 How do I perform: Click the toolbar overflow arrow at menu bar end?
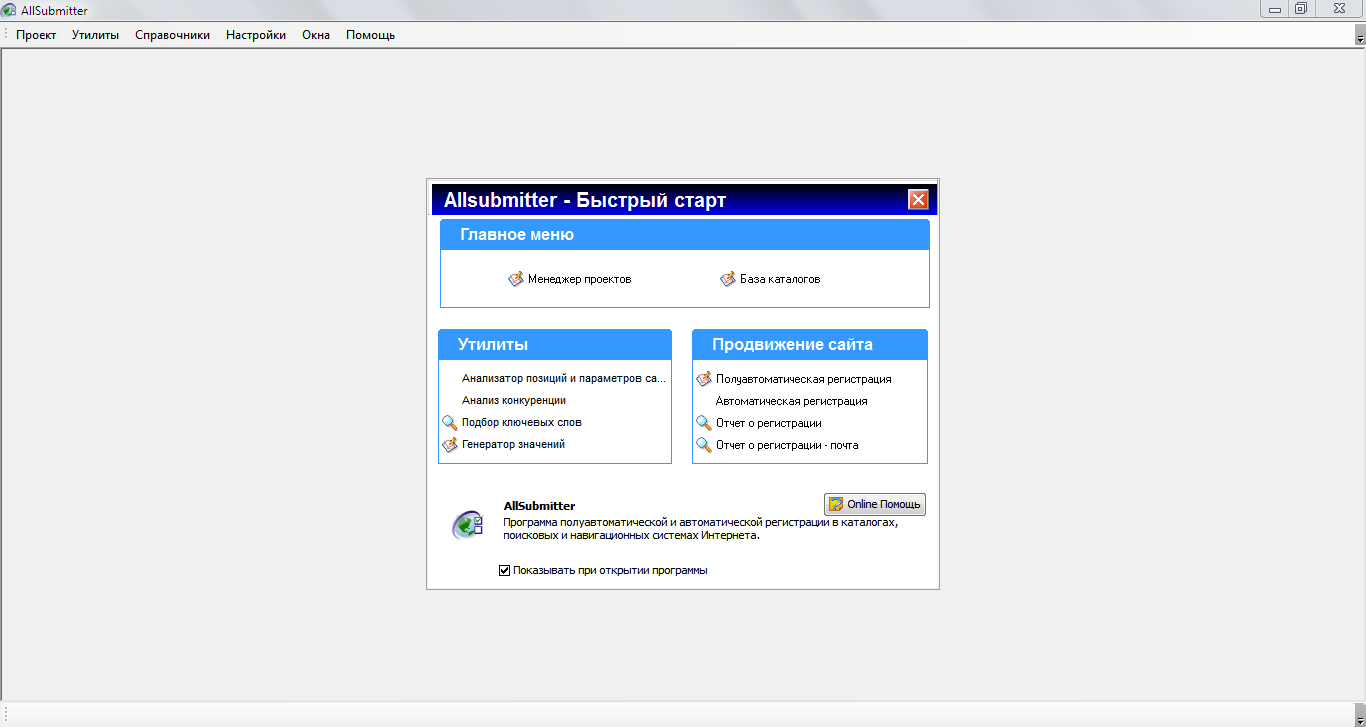tap(1360, 36)
